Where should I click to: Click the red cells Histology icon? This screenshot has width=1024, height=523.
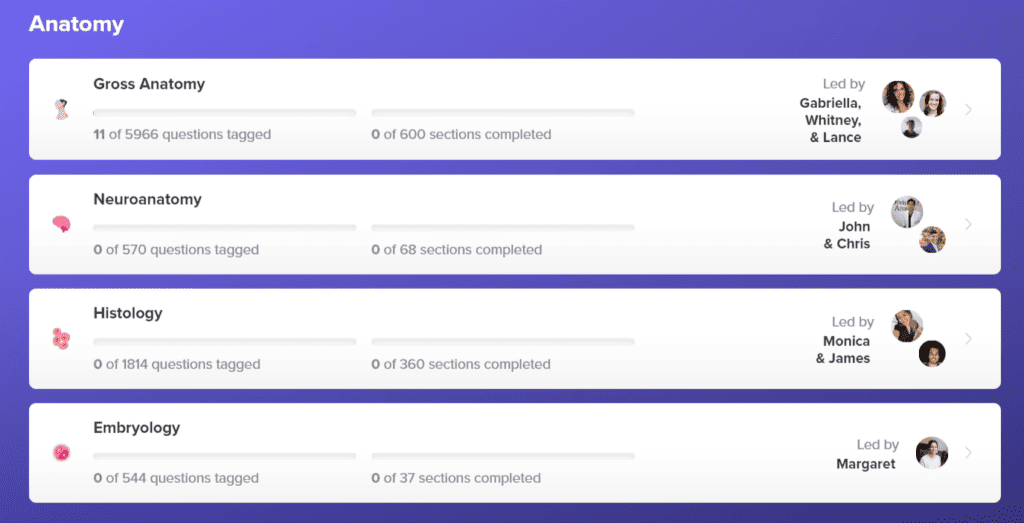pos(61,339)
